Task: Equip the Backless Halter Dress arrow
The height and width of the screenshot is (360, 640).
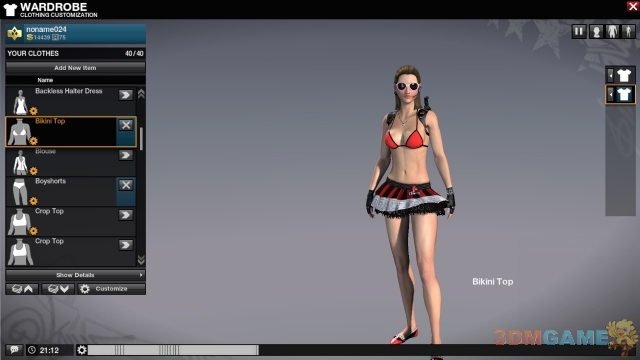Action: 126,95
